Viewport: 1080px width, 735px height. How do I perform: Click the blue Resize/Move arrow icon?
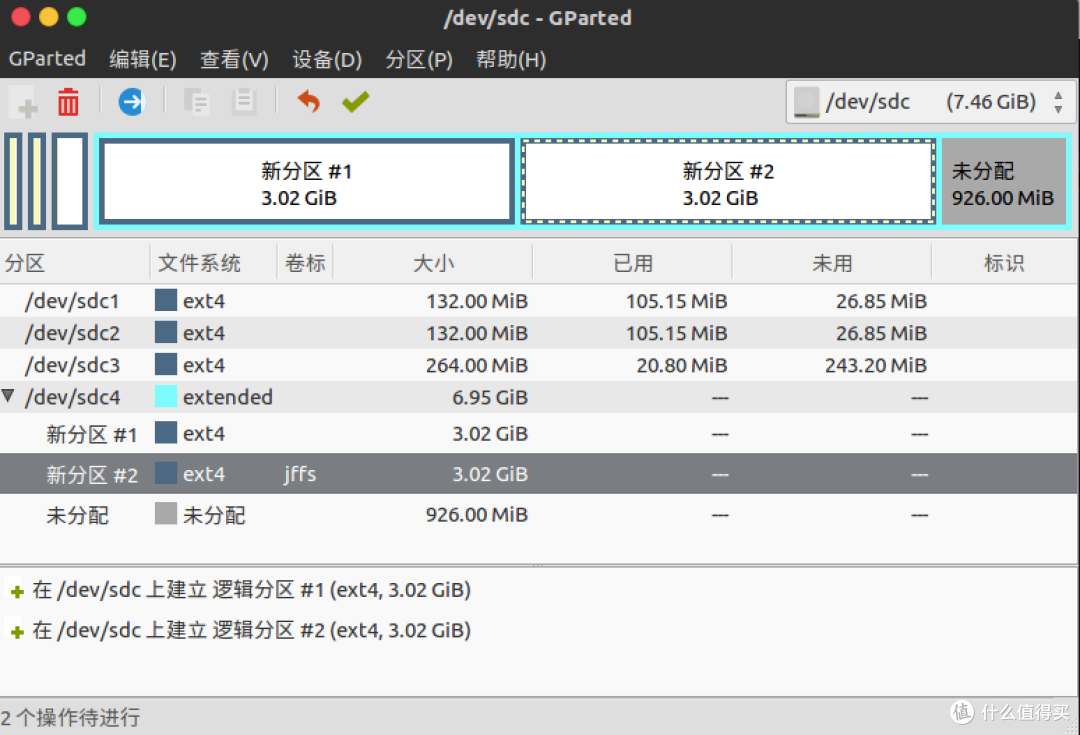pyautogui.click(x=131, y=101)
